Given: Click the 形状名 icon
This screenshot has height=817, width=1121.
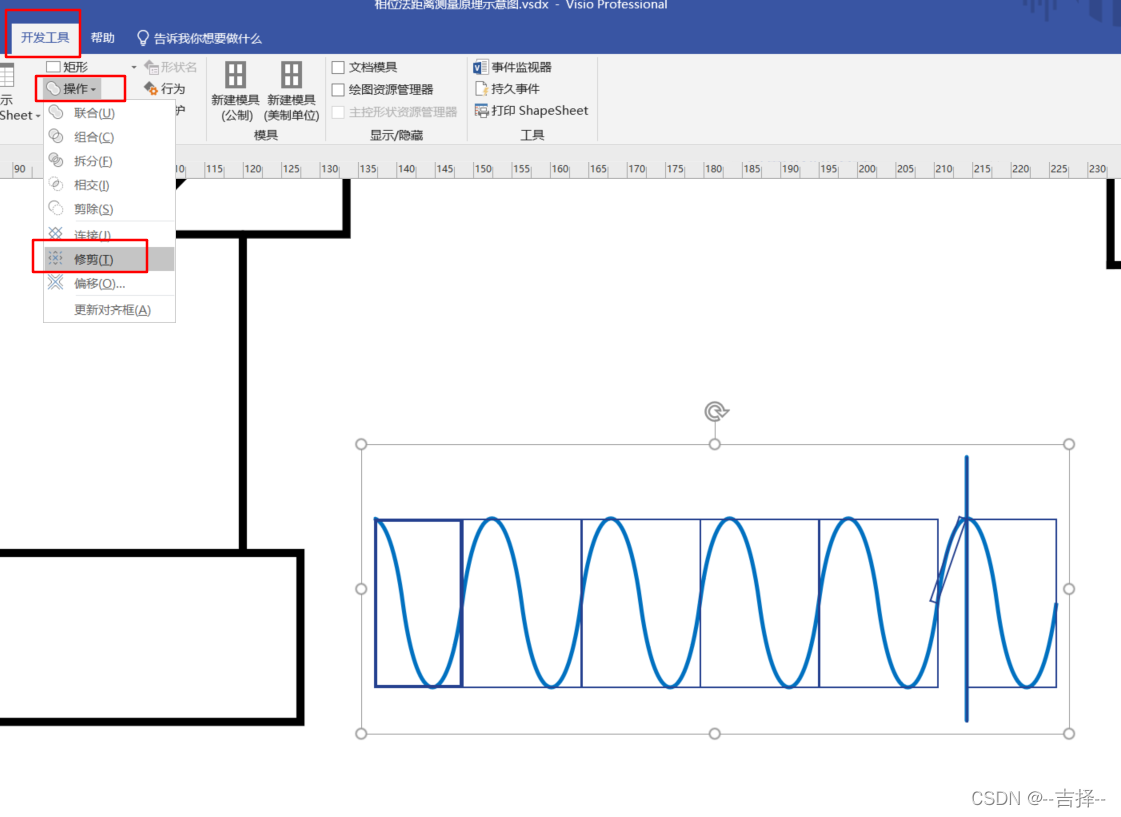Looking at the screenshot, I should pos(151,67).
